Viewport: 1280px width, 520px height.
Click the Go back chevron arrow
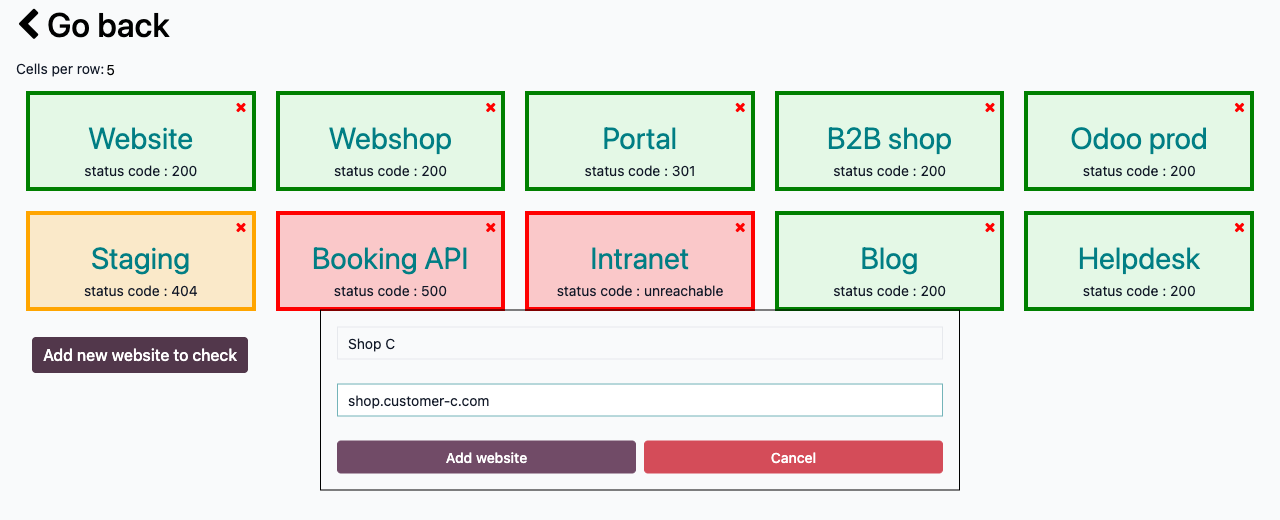click(x=30, y=24)
